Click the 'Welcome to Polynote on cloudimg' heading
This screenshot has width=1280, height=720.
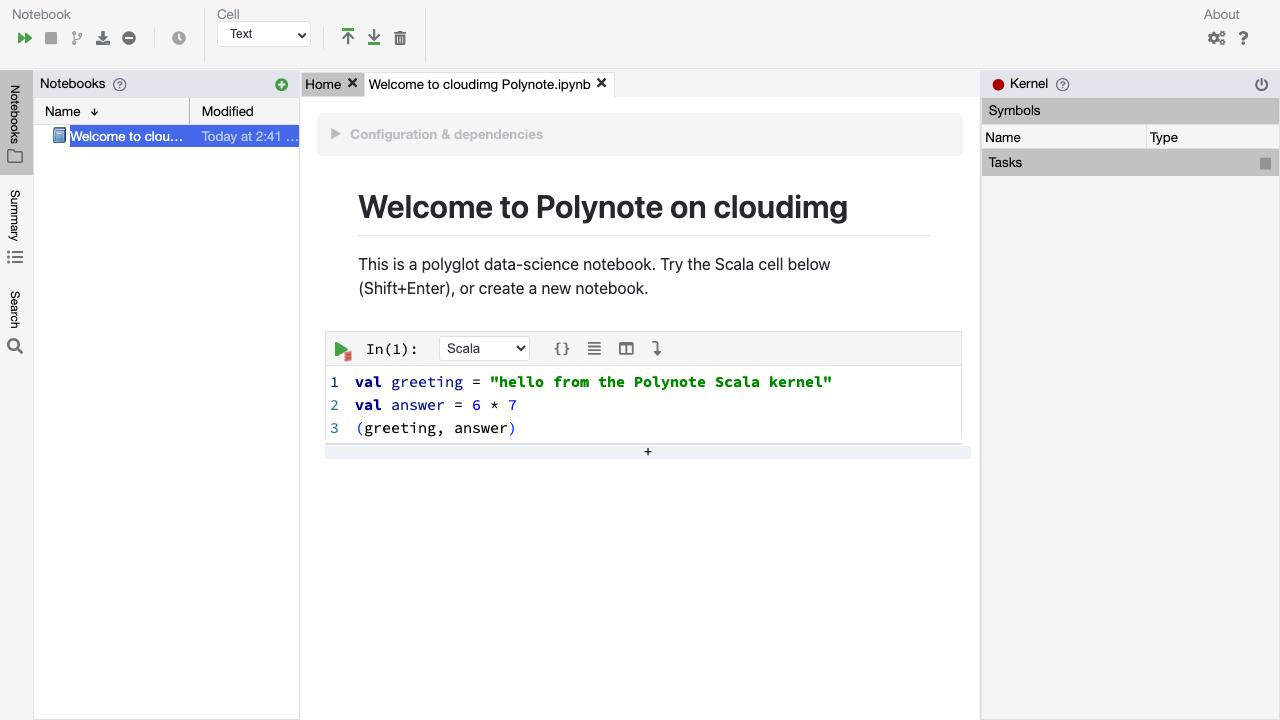603,207
